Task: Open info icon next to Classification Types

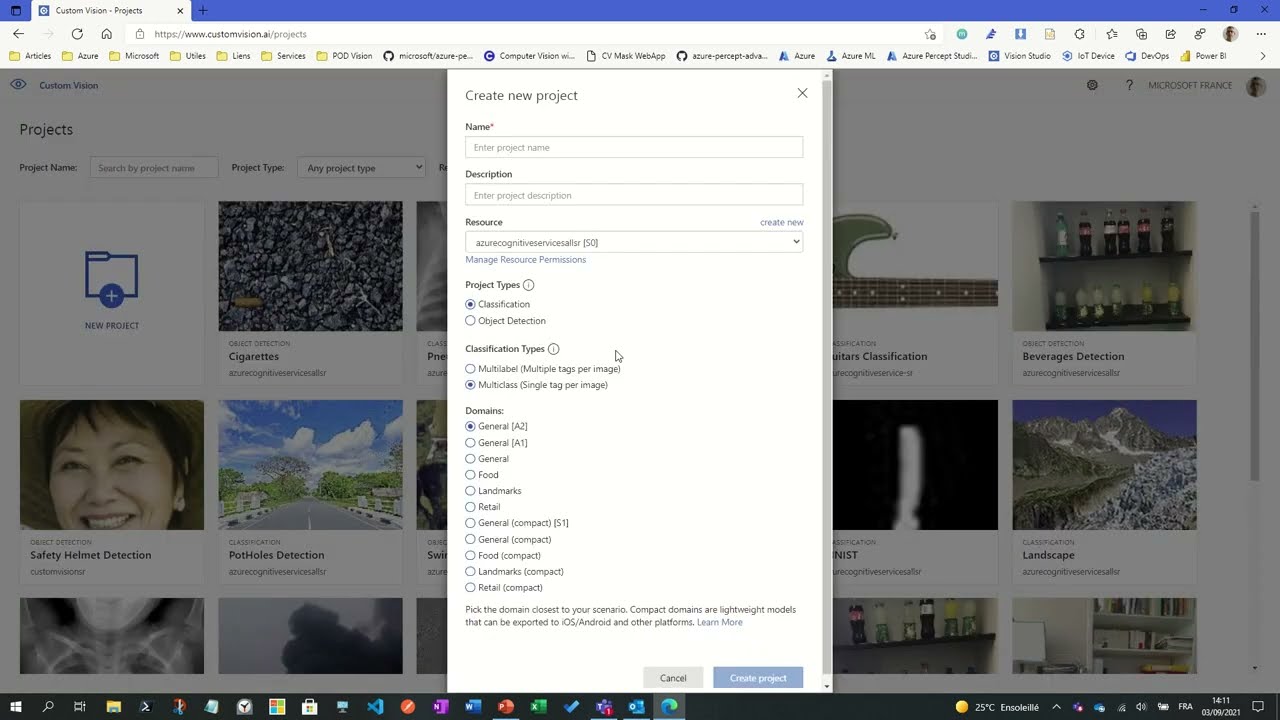Action: [553, 349]
